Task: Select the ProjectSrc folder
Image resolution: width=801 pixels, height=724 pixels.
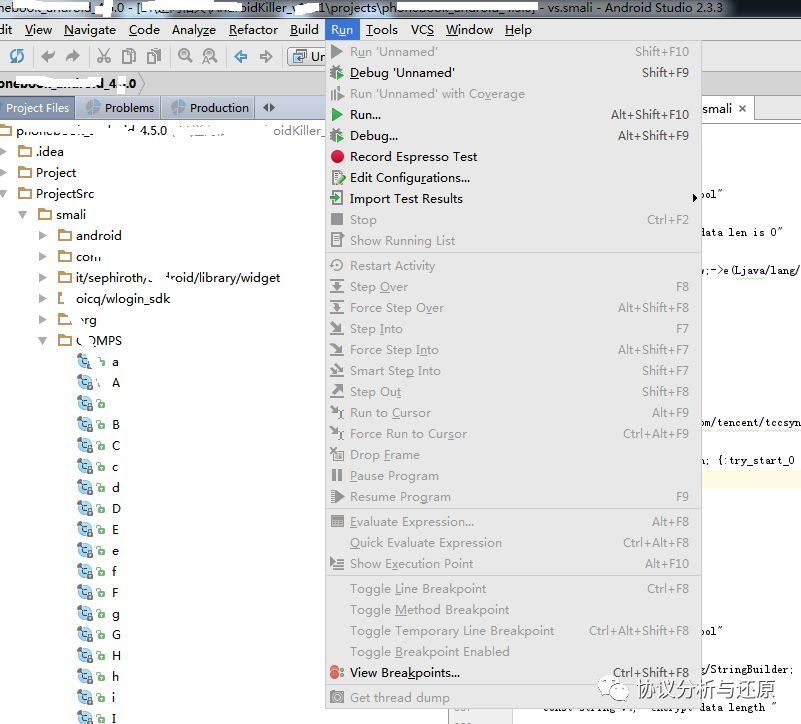Action: [65, 193]
